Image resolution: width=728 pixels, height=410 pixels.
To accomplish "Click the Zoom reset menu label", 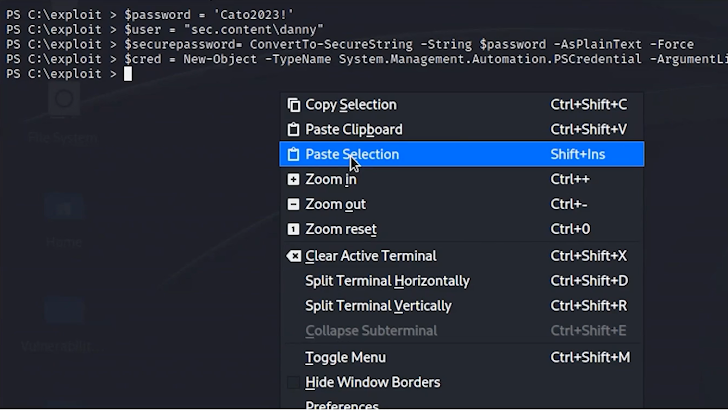I will (x=341, y=230).
